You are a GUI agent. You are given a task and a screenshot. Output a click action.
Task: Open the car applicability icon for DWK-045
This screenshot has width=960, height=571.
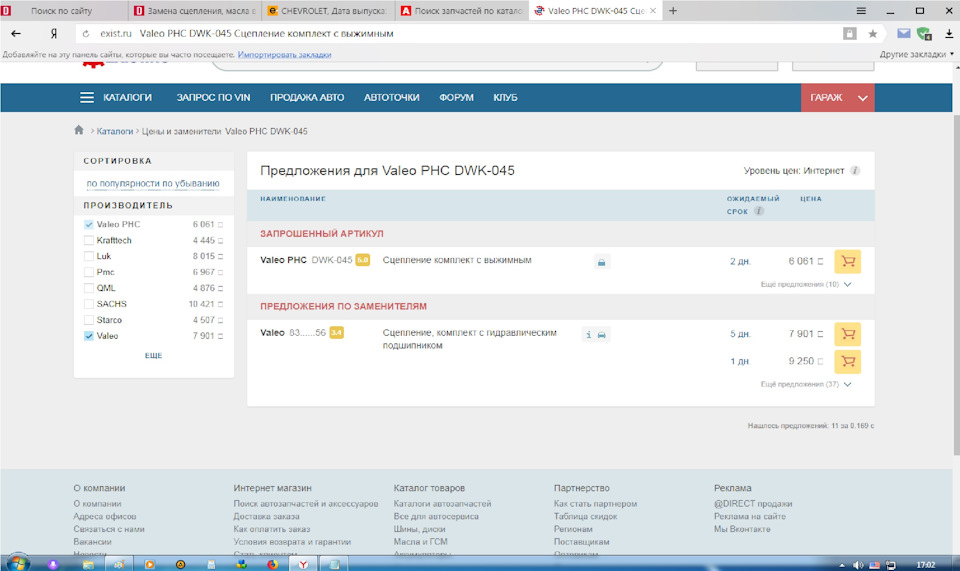601,262
